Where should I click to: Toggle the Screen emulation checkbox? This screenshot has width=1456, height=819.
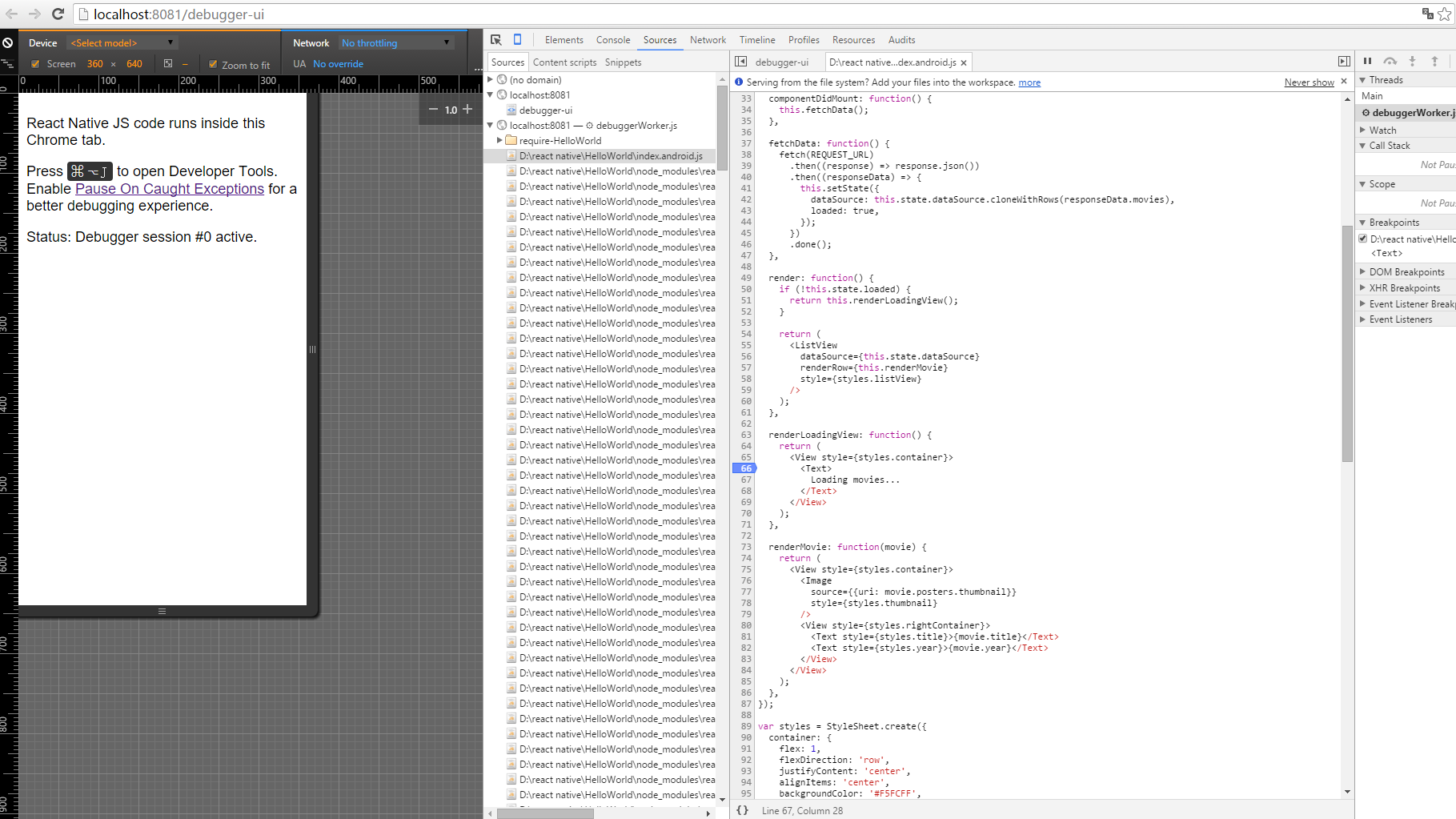point(35,64)
